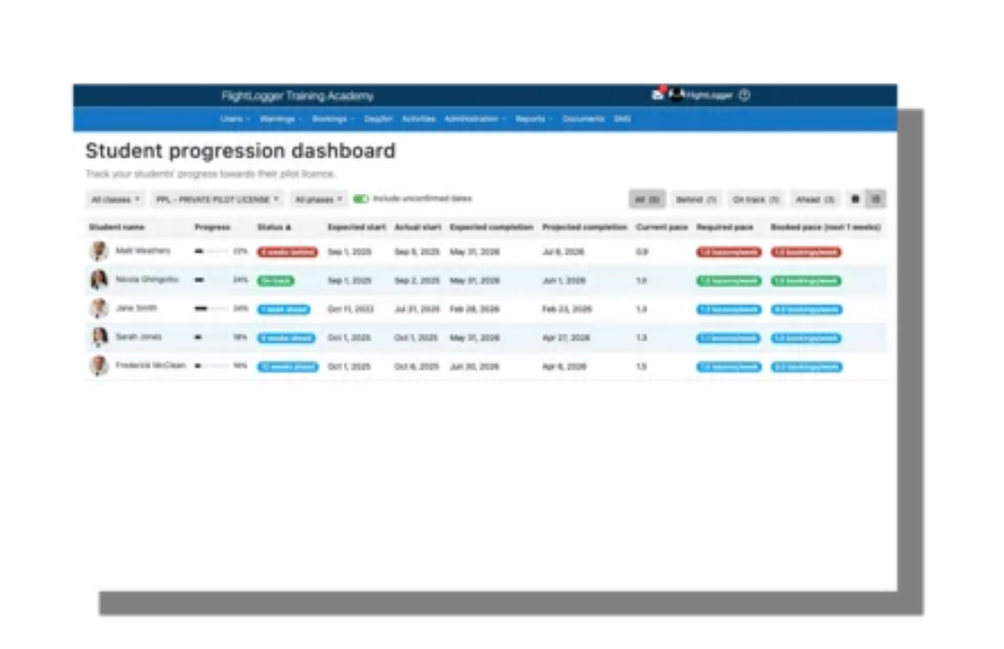Screen dimensions: 1004x649
Task: Click Matt Weathers' profile photo
Action: pos(99,251)
